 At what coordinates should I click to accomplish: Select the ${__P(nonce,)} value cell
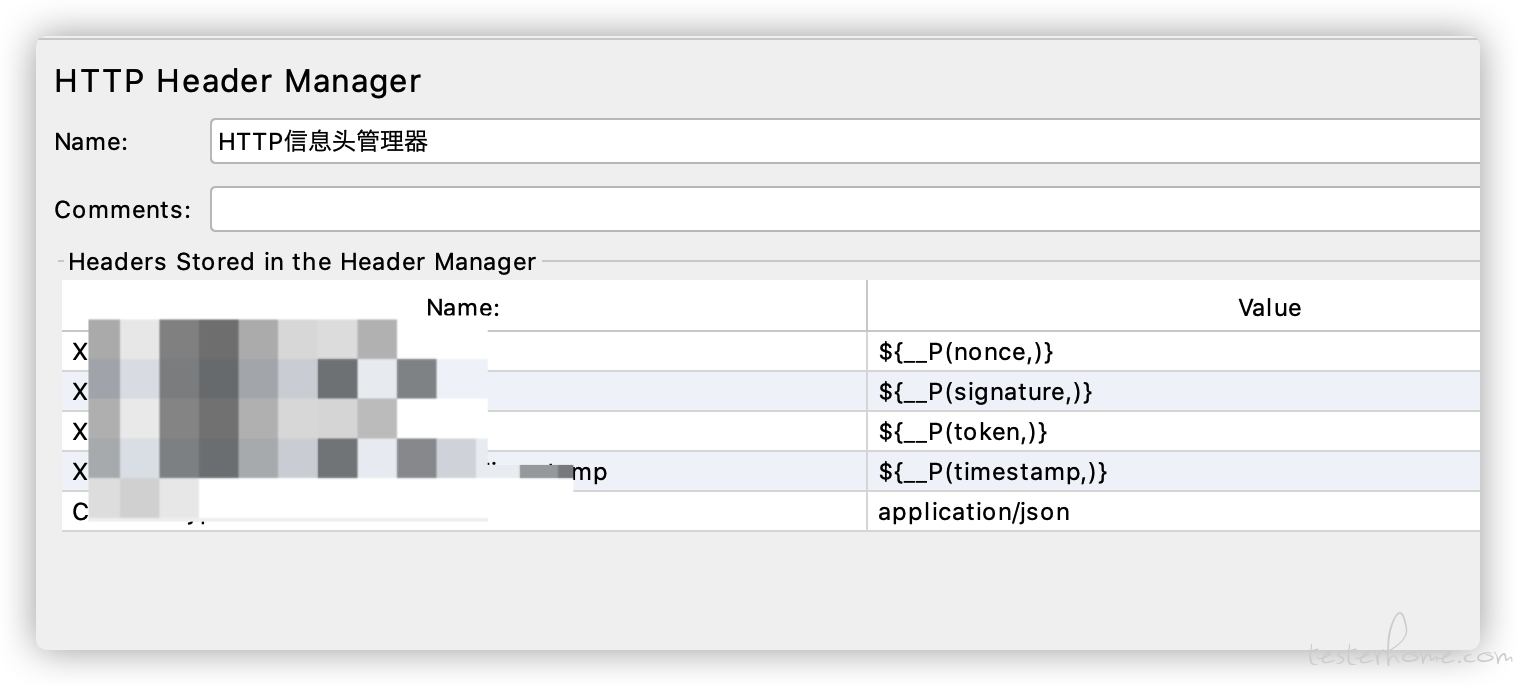click(x=1173, y=352)
